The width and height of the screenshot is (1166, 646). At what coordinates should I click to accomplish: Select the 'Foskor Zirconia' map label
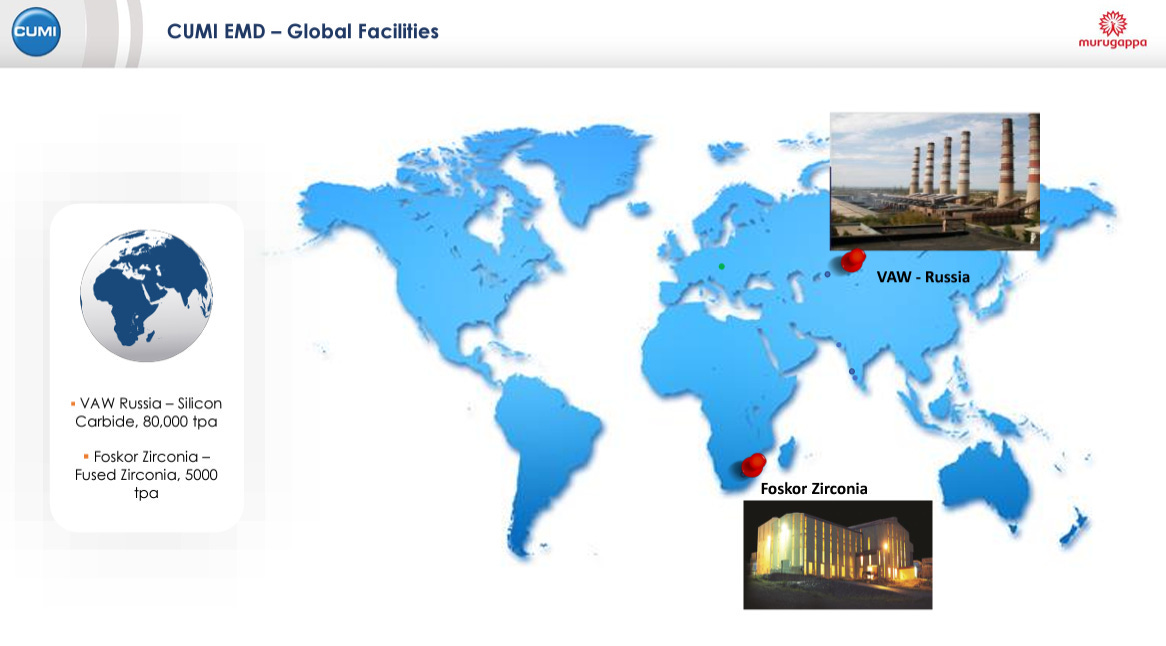pyautogui.click(x=814, y=488)
